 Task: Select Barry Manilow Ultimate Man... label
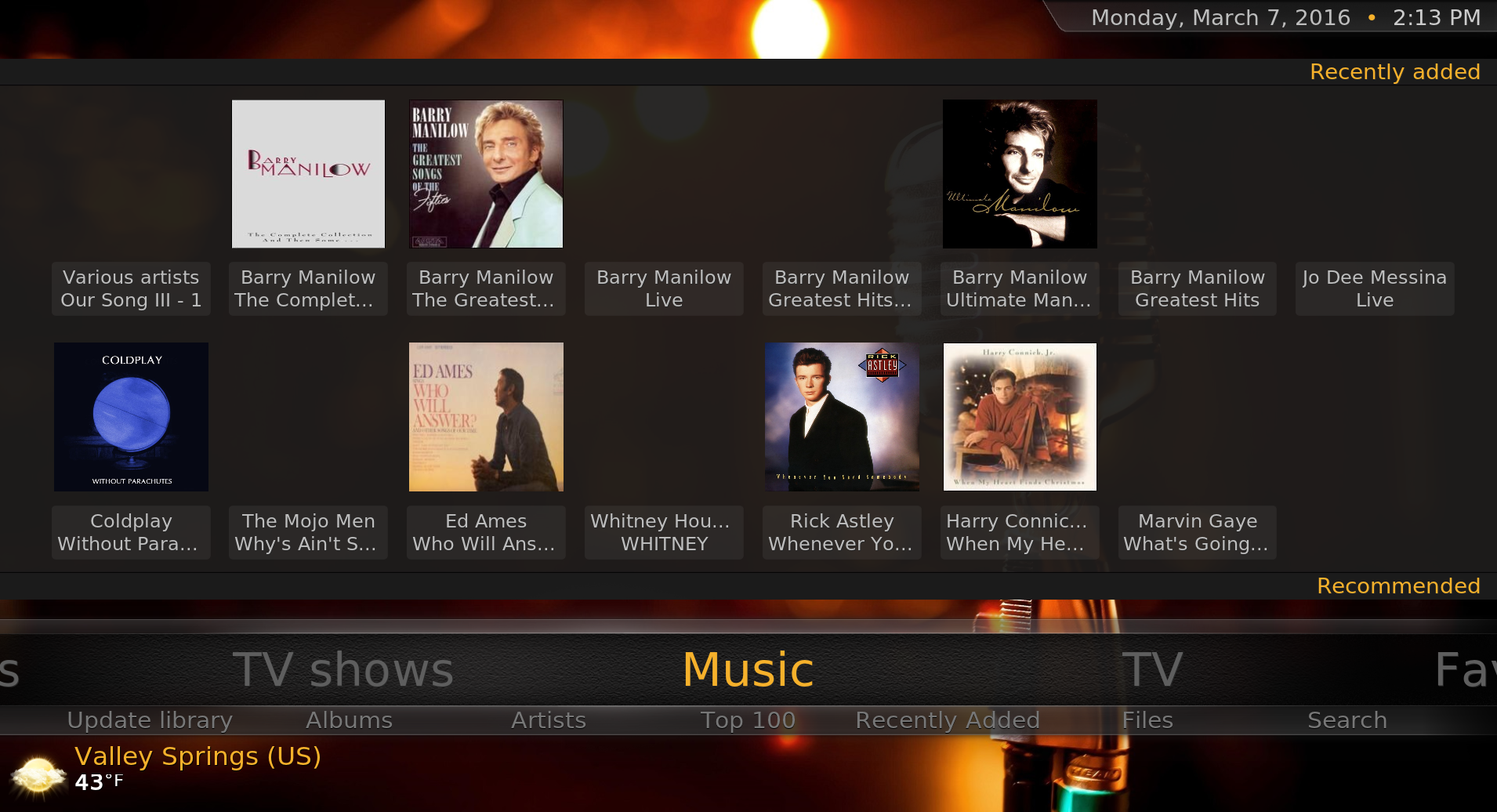(x=1020, y=288)
